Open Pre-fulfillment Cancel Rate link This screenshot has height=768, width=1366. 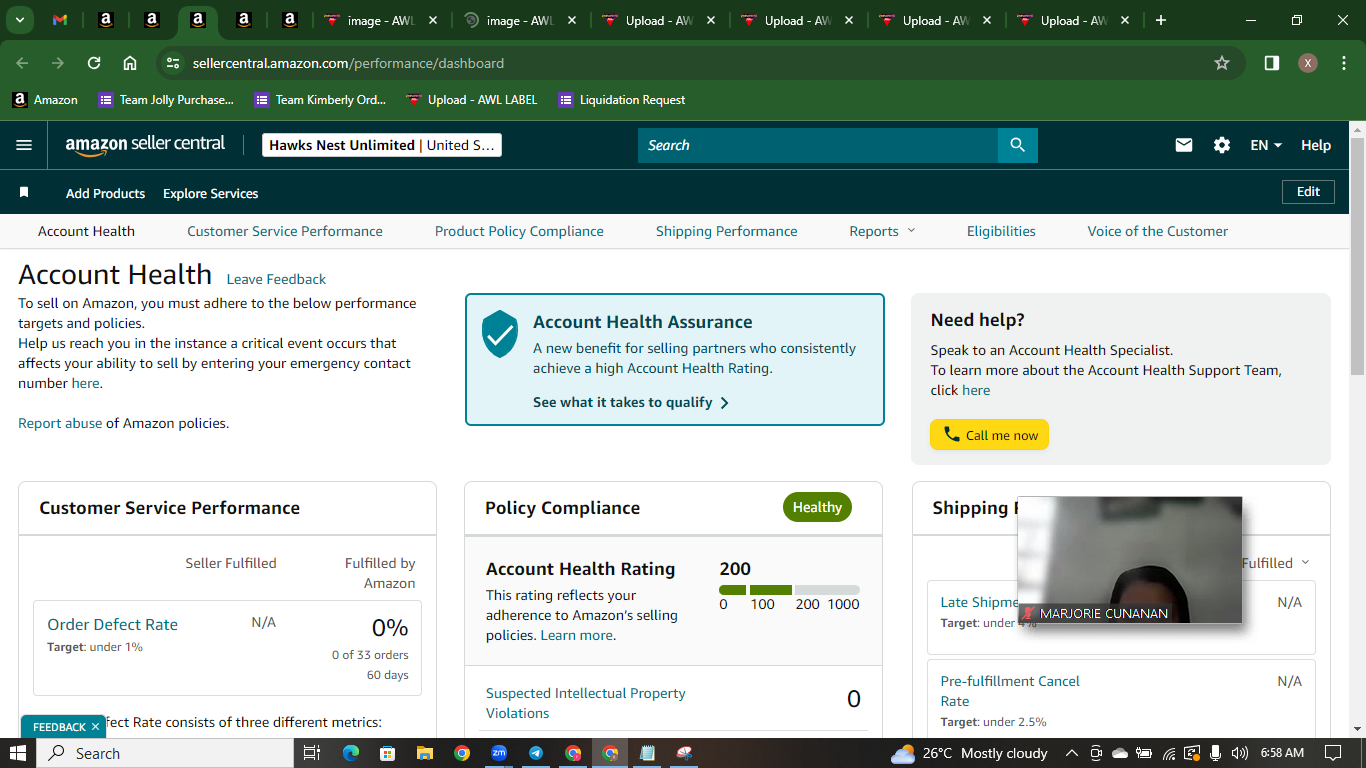pos(1010,691)
